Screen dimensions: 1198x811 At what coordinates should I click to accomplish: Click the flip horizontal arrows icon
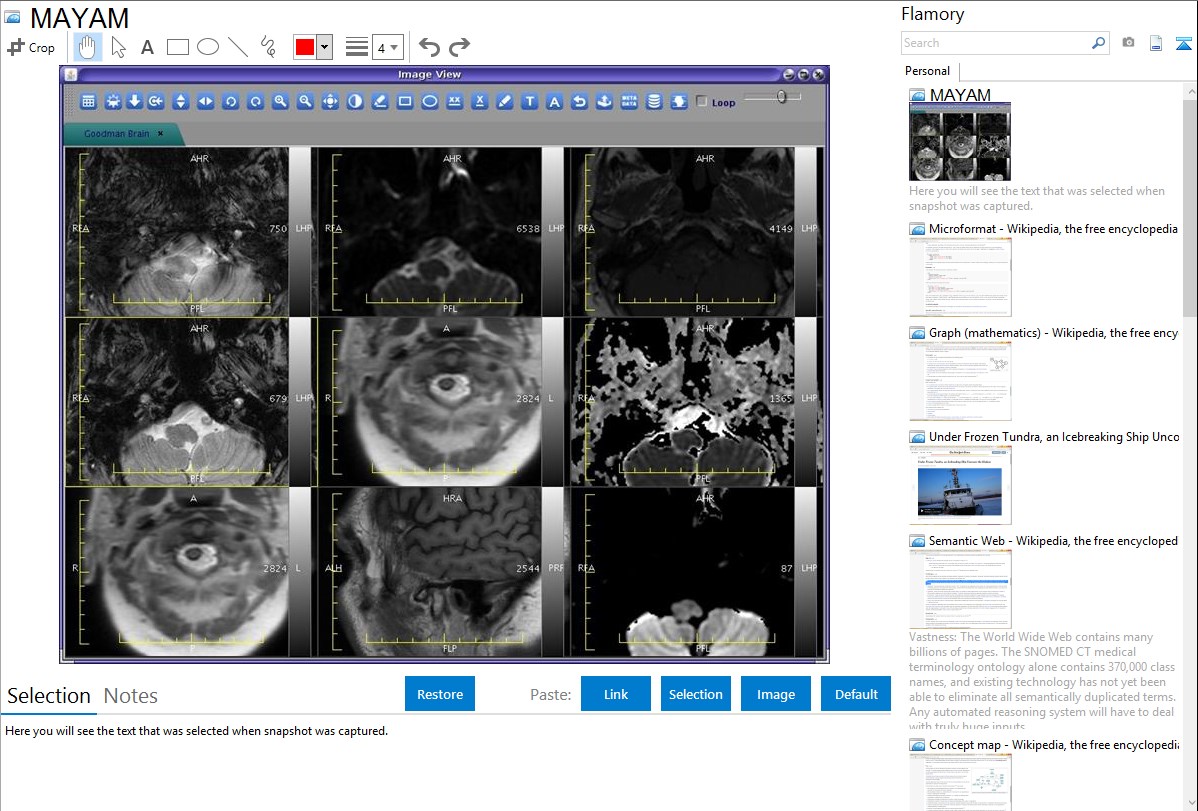pos(205,102)
